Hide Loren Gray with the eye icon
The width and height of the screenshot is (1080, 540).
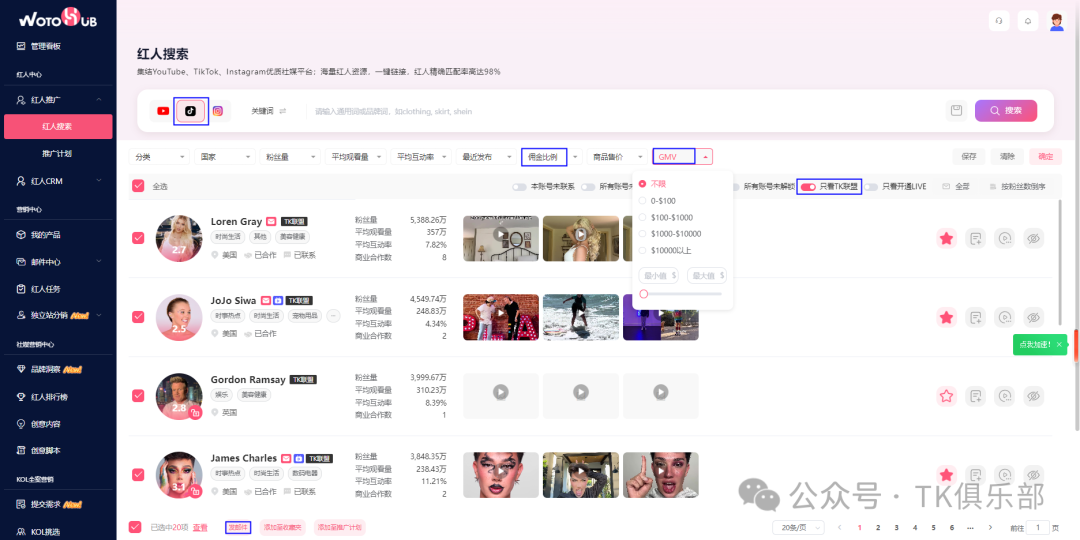1033,238
